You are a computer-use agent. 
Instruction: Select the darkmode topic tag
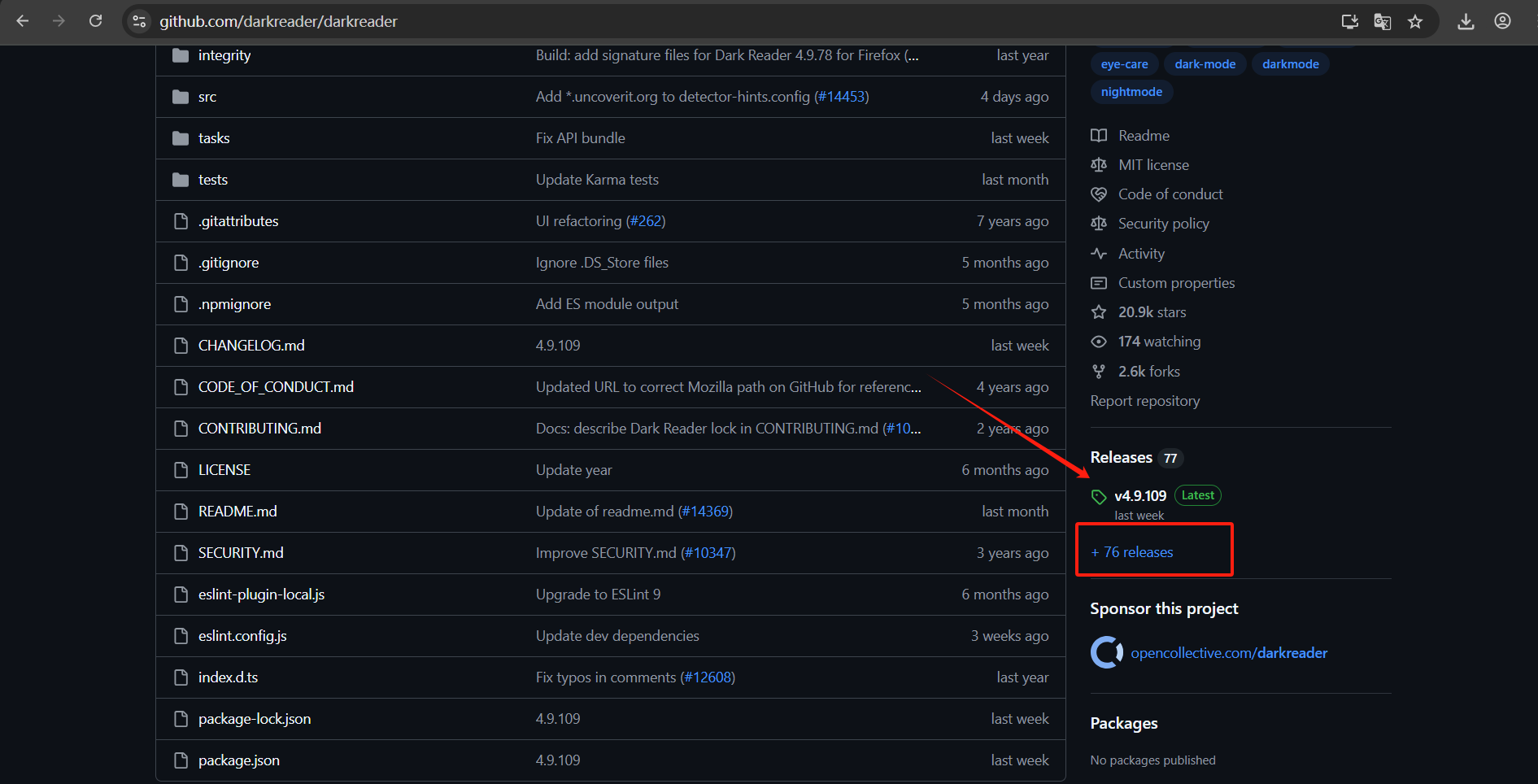(1291, 64)
